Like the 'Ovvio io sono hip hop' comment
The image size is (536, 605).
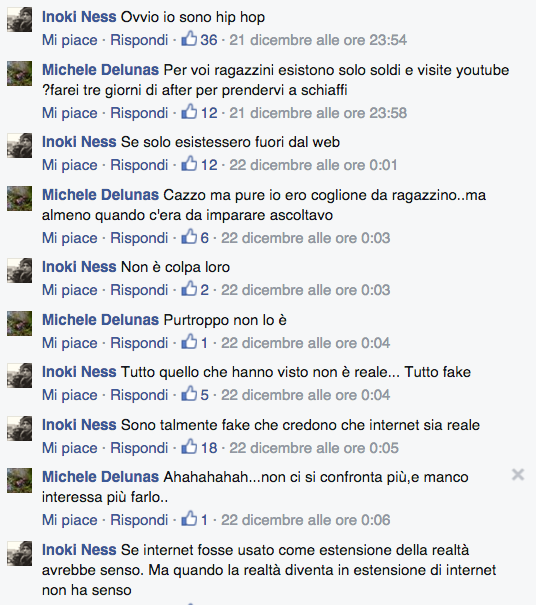tap(69, 40)
